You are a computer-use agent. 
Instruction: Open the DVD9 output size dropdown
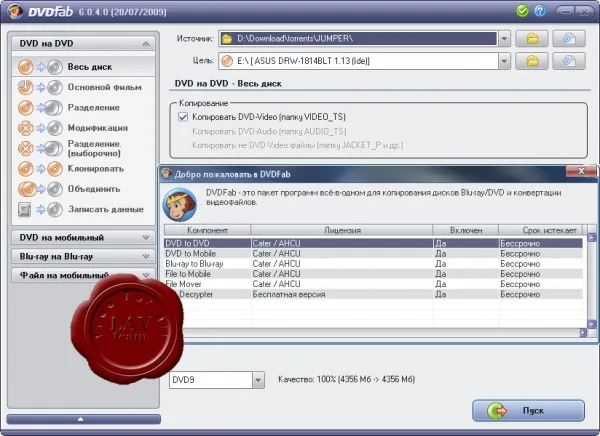(258, 380)
